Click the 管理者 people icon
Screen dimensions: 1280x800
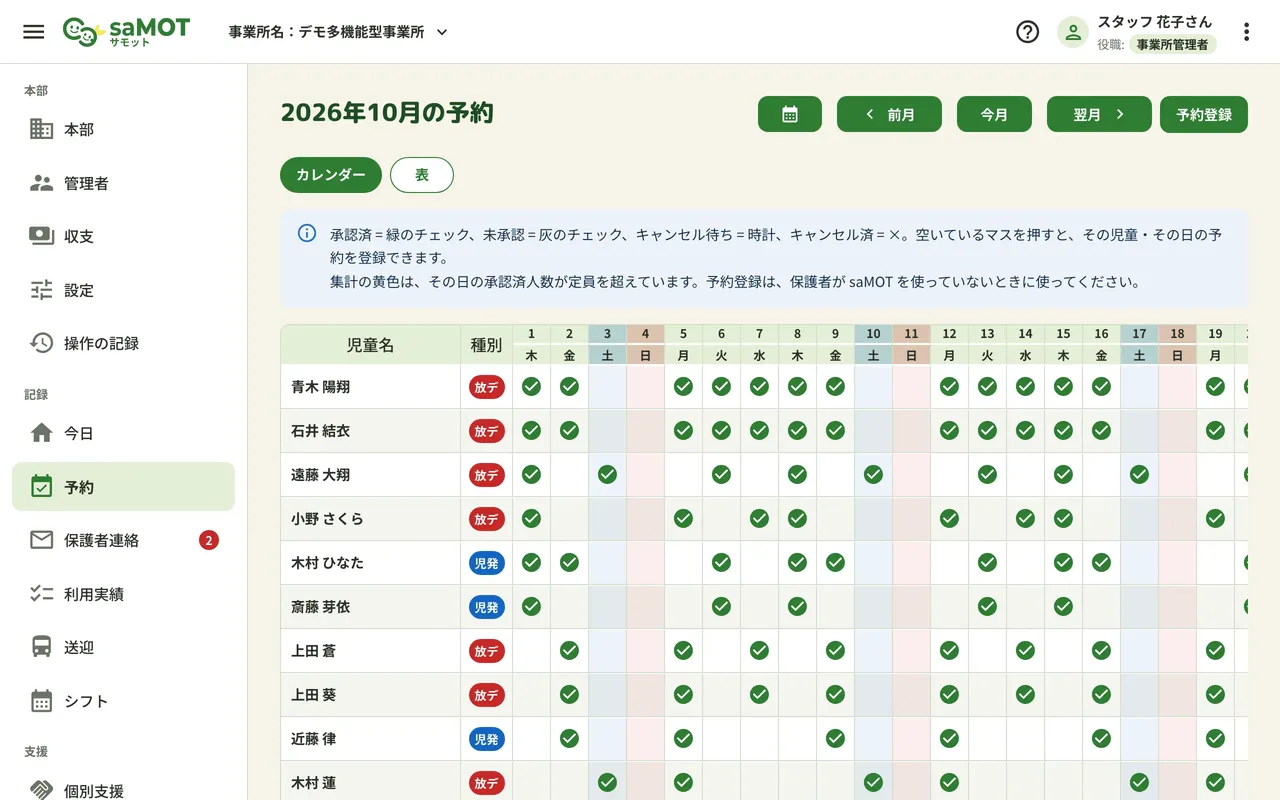pyautogui.click(x=41, y=183)
